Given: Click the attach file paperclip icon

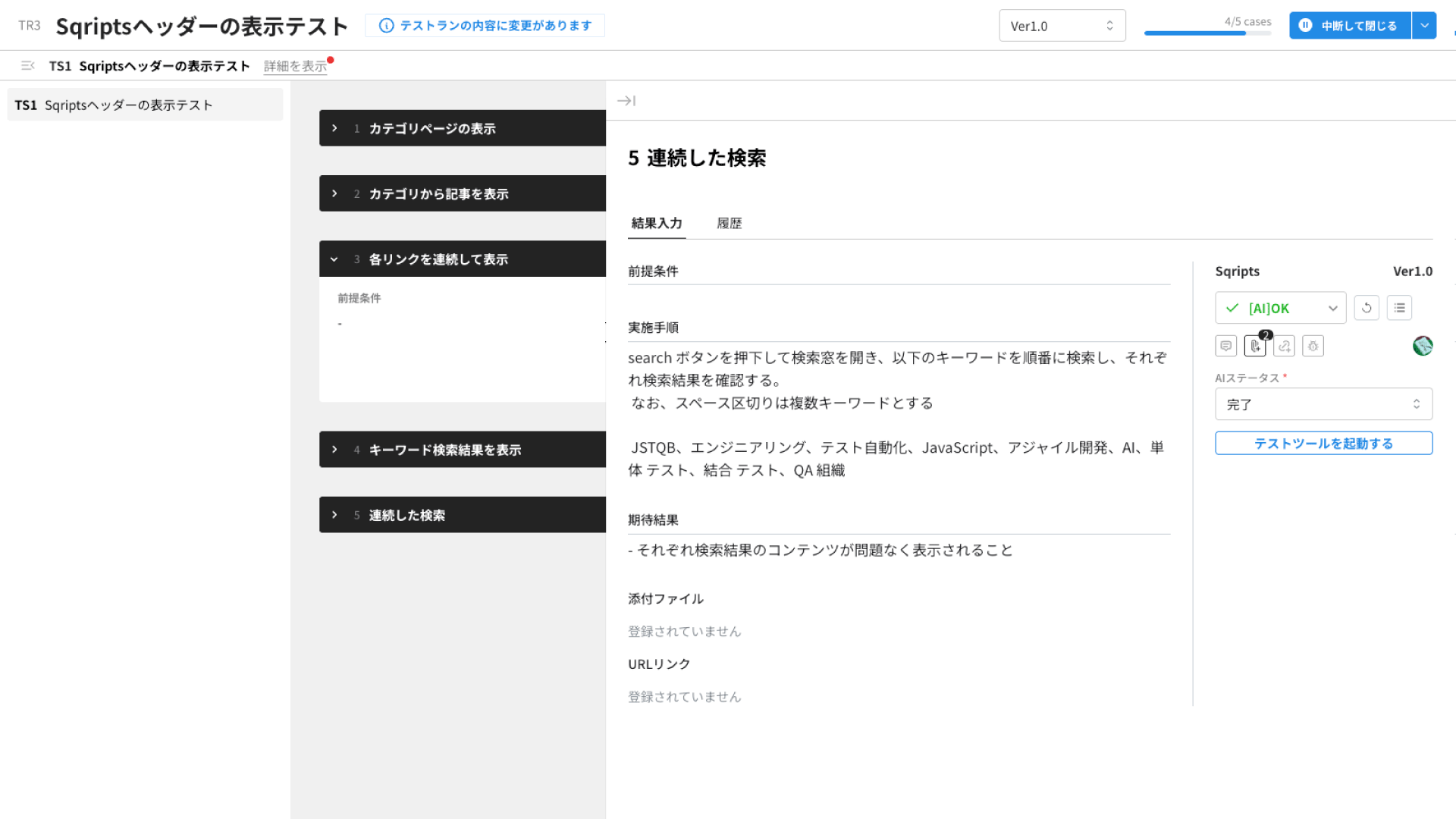Looking at the screenshot, I should click(1255, 347).
